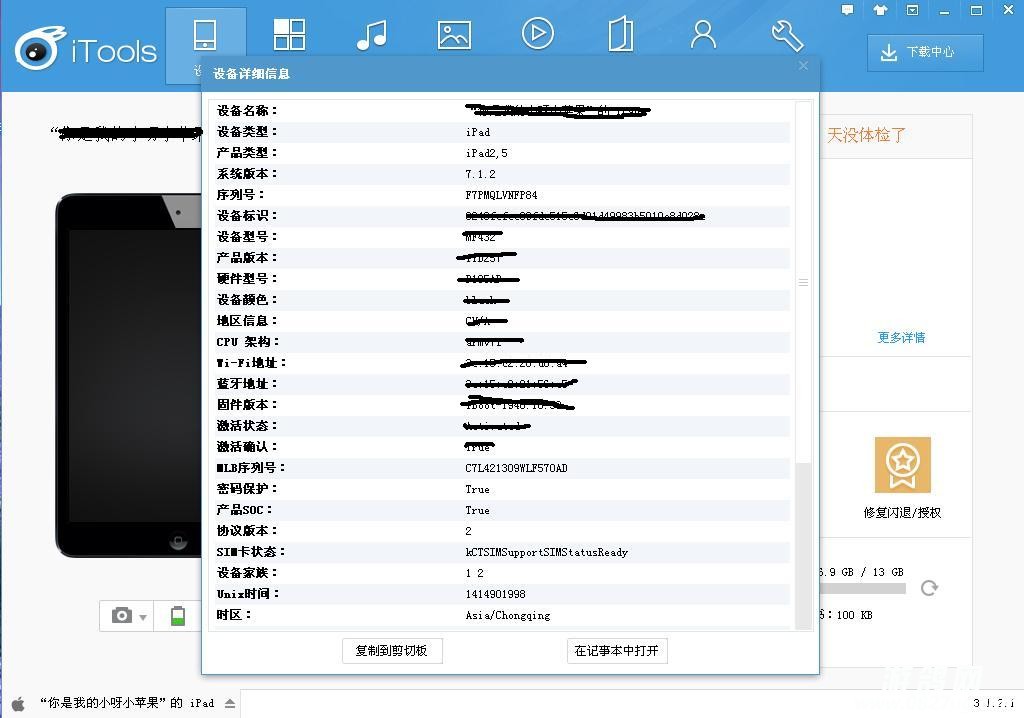
Task: Open the Music note tab
Action: (x=372, y=35)
